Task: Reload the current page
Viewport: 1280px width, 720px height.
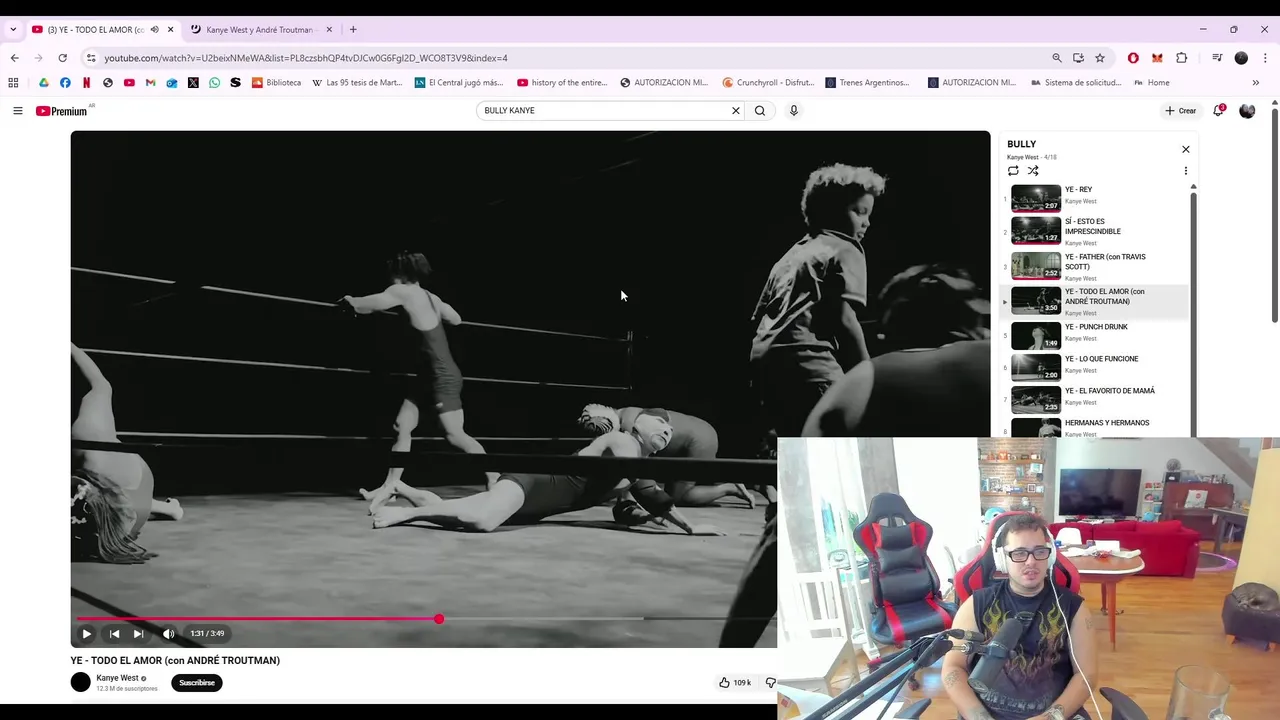Action: point(62,58)
